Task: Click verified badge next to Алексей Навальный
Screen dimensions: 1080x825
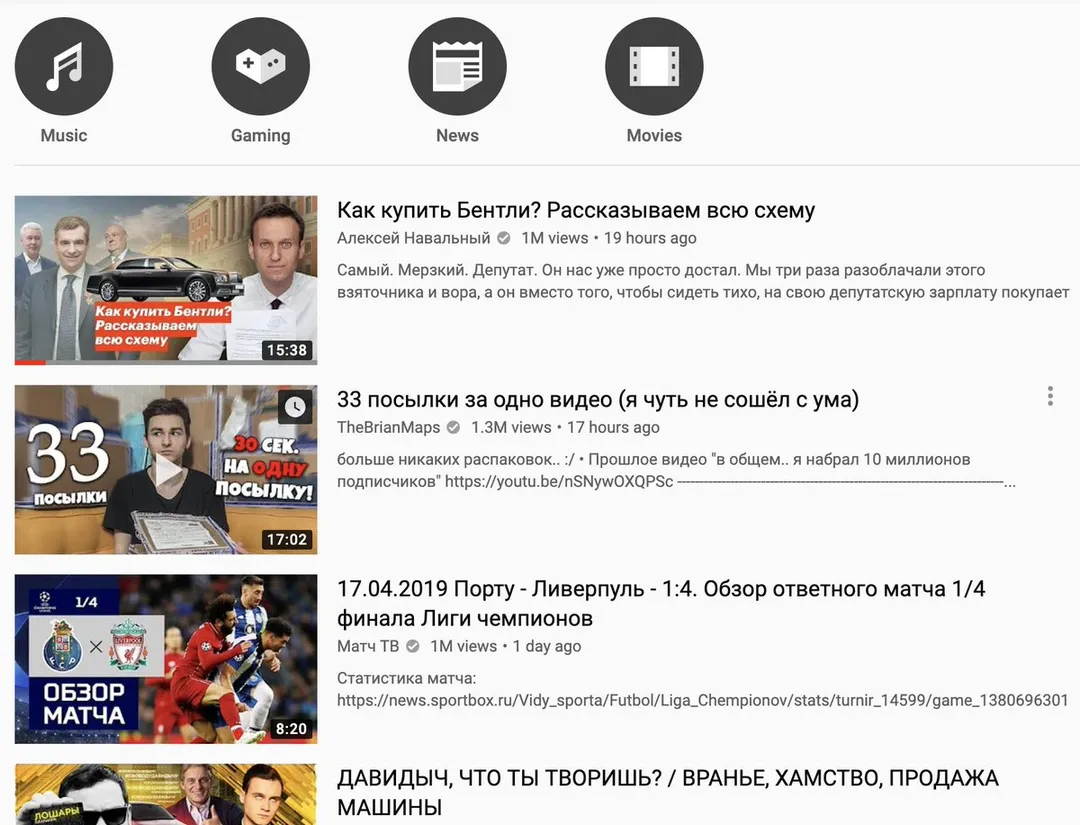Action: pos(503,238)
